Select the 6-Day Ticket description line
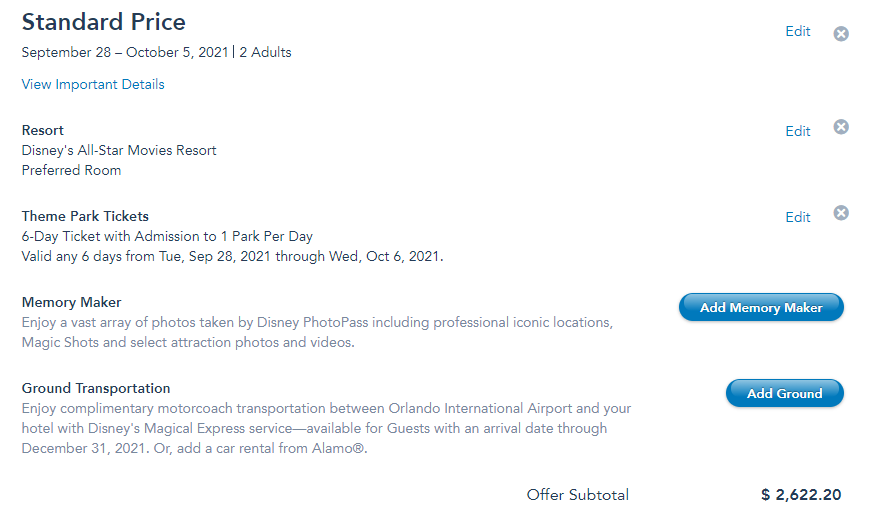Viewport: 883px width, 518px height. 167,237
